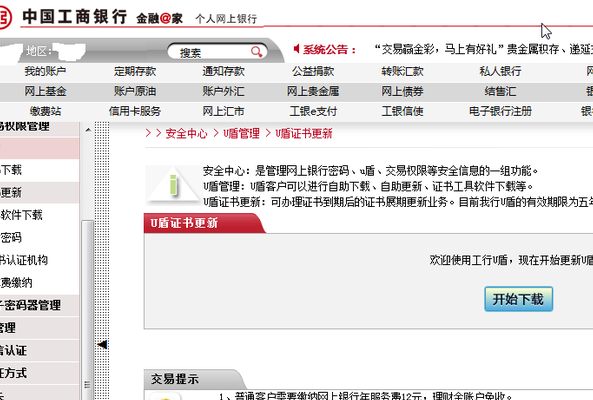Click the 个人网上银行 header text
The height and width of the screenshot is (400, 593).
(x=226, y=19)
